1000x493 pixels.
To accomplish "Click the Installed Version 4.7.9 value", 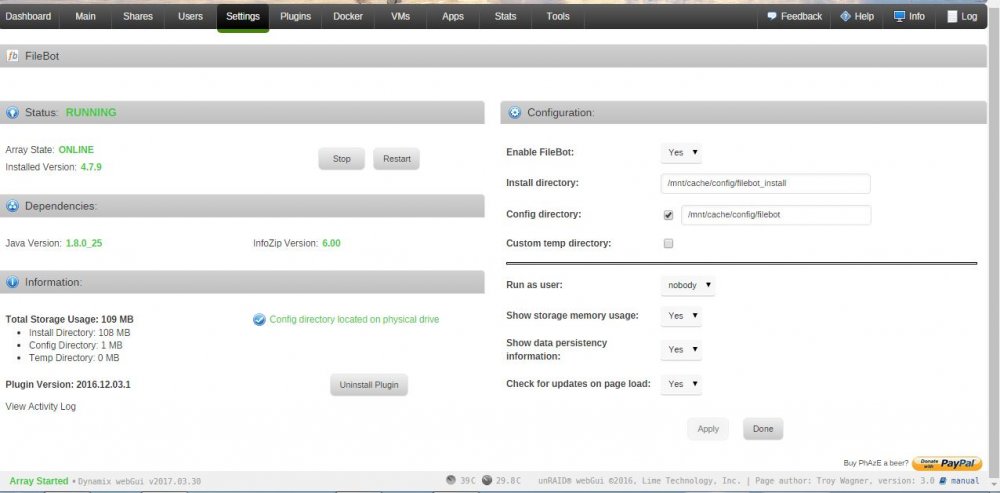I will (x=91, y=167).
